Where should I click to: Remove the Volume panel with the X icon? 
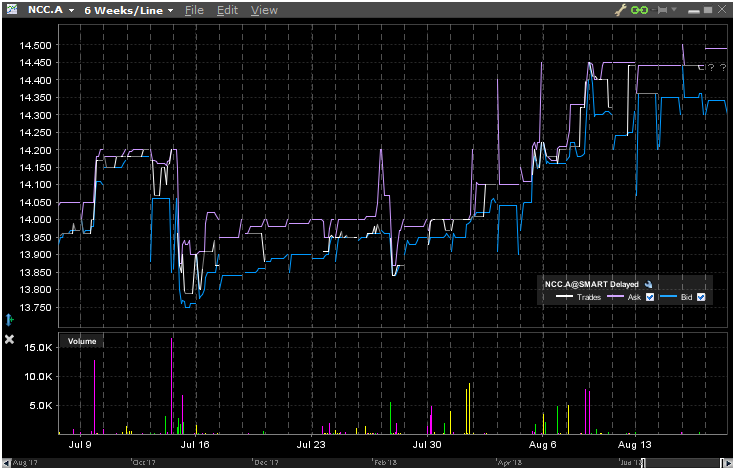coord(9,340)
